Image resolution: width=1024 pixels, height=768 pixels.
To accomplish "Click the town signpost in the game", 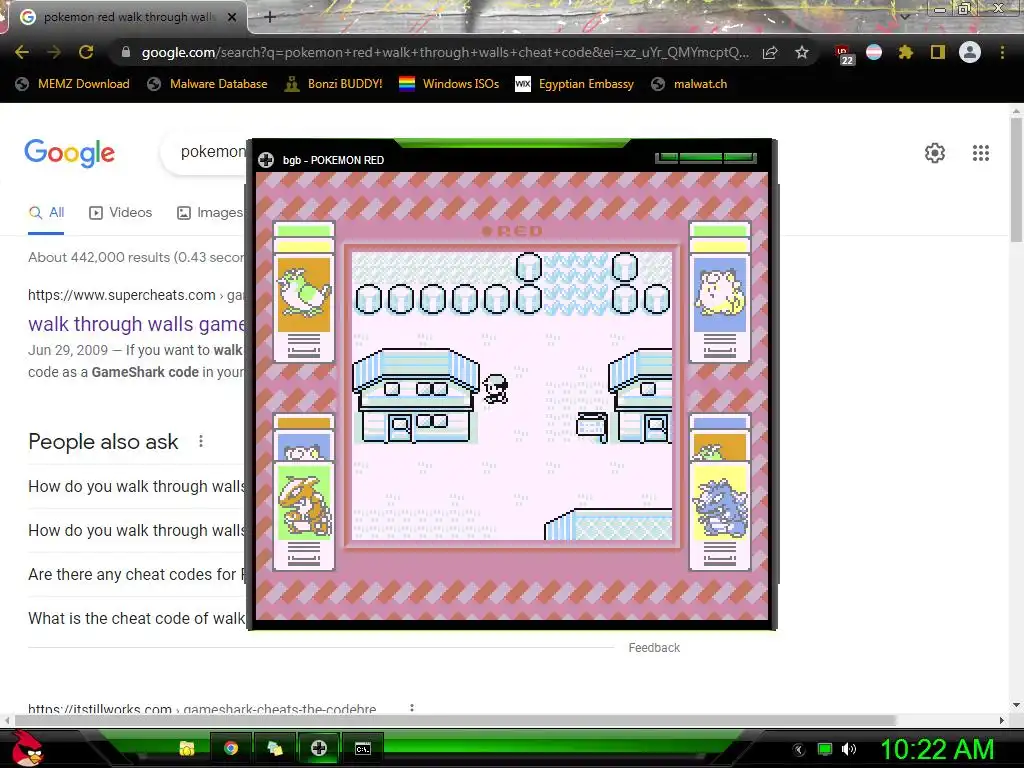I will point(592,426).
